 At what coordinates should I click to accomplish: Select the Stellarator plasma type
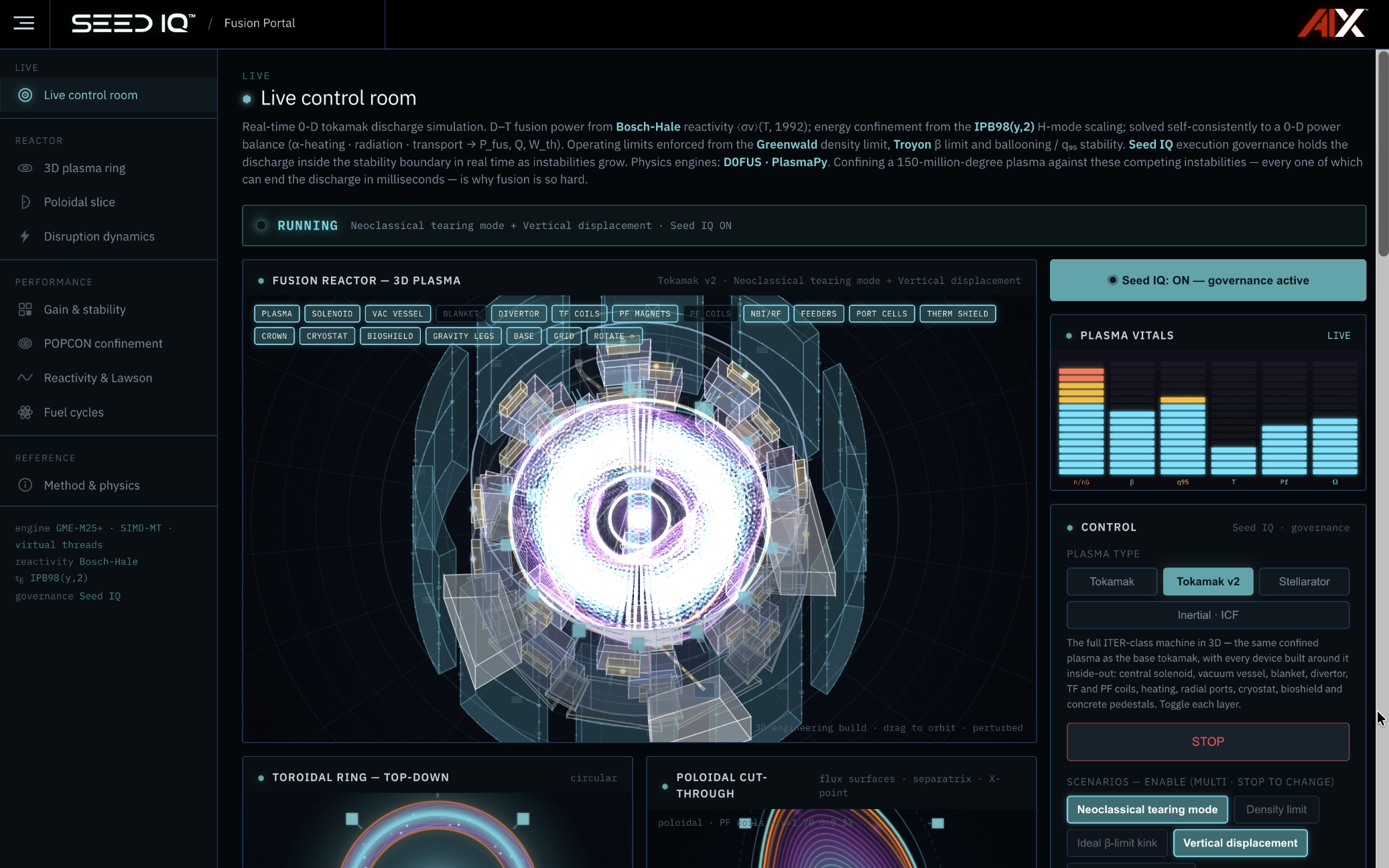1304,581
